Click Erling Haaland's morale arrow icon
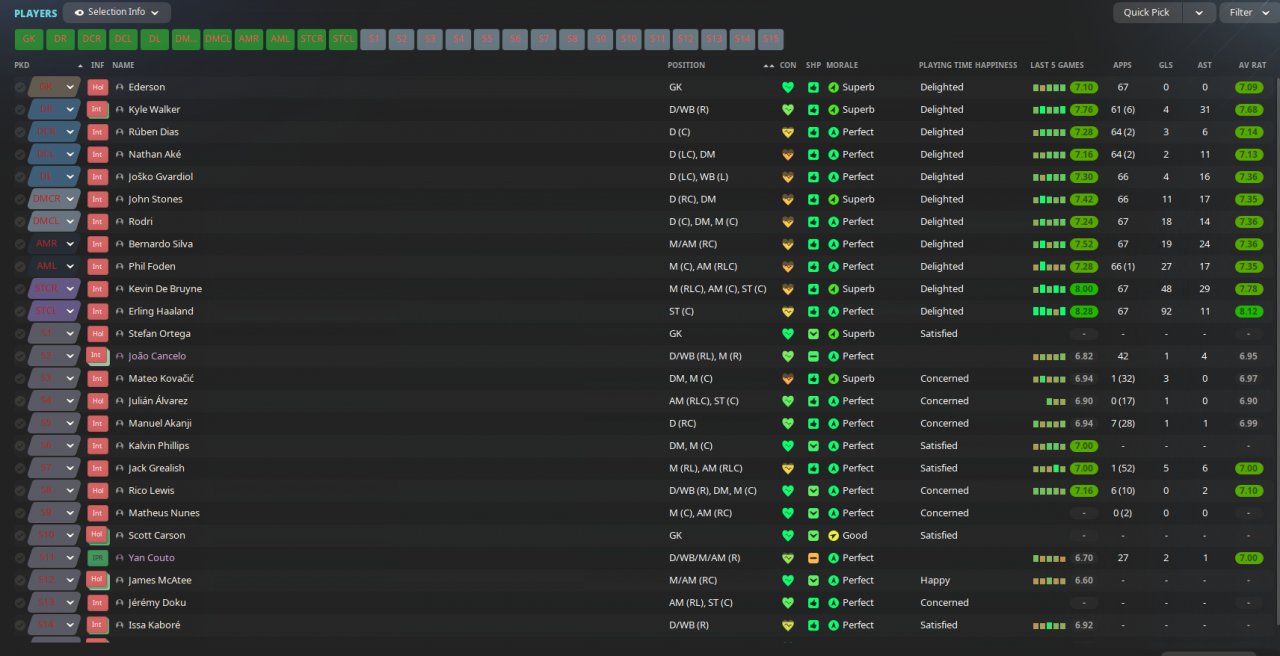 [834, 311]
